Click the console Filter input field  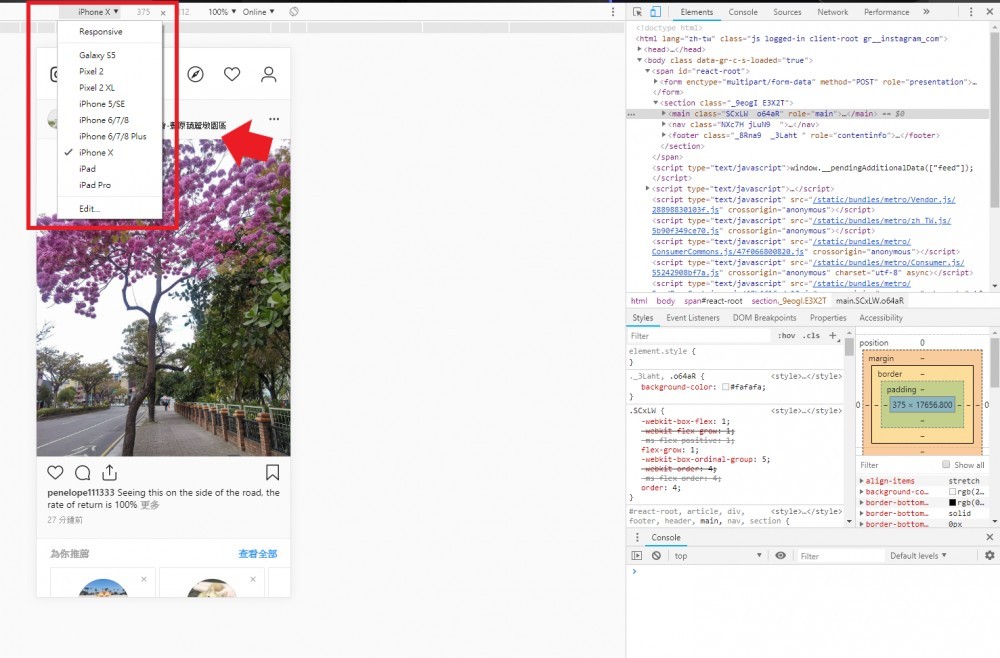(x=839, y=555)
